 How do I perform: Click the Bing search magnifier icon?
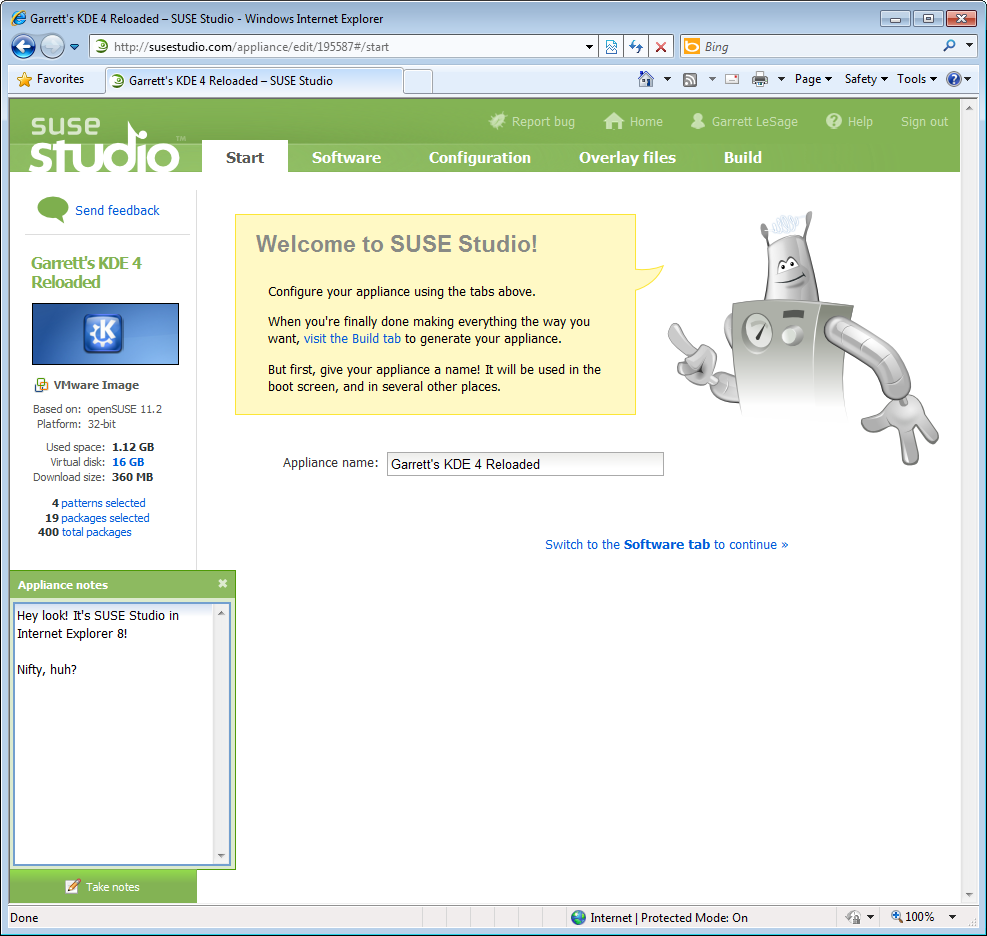pyautogui.click(x=949, y=45)
